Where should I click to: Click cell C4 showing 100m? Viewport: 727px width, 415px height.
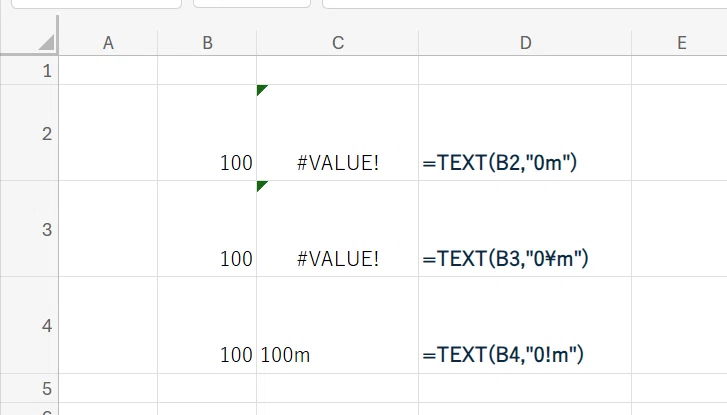338,326
